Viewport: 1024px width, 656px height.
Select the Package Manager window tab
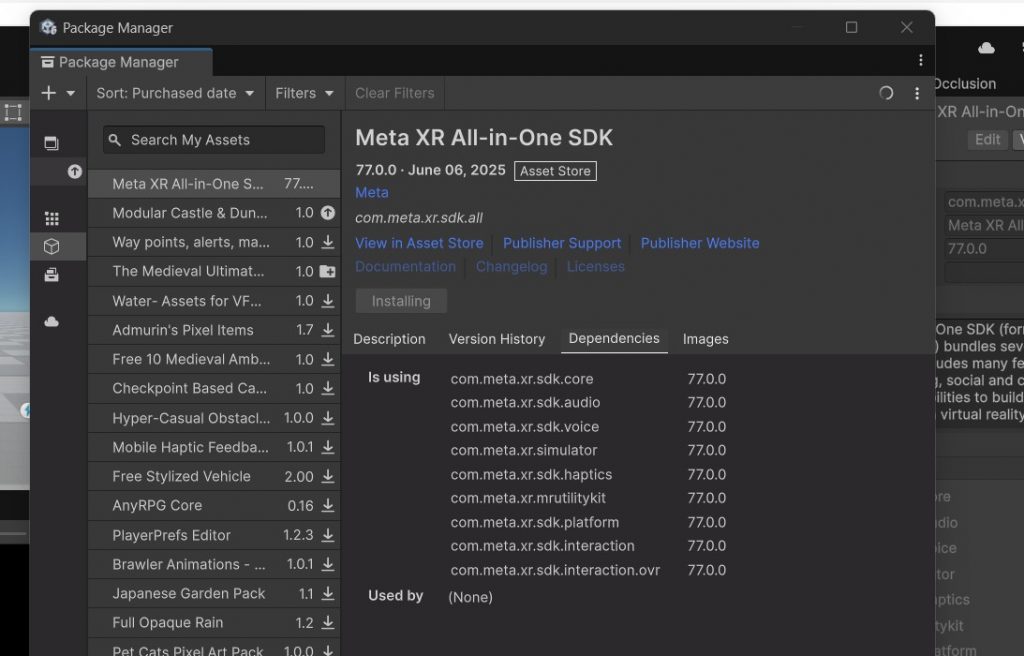[x=121, y=62]
